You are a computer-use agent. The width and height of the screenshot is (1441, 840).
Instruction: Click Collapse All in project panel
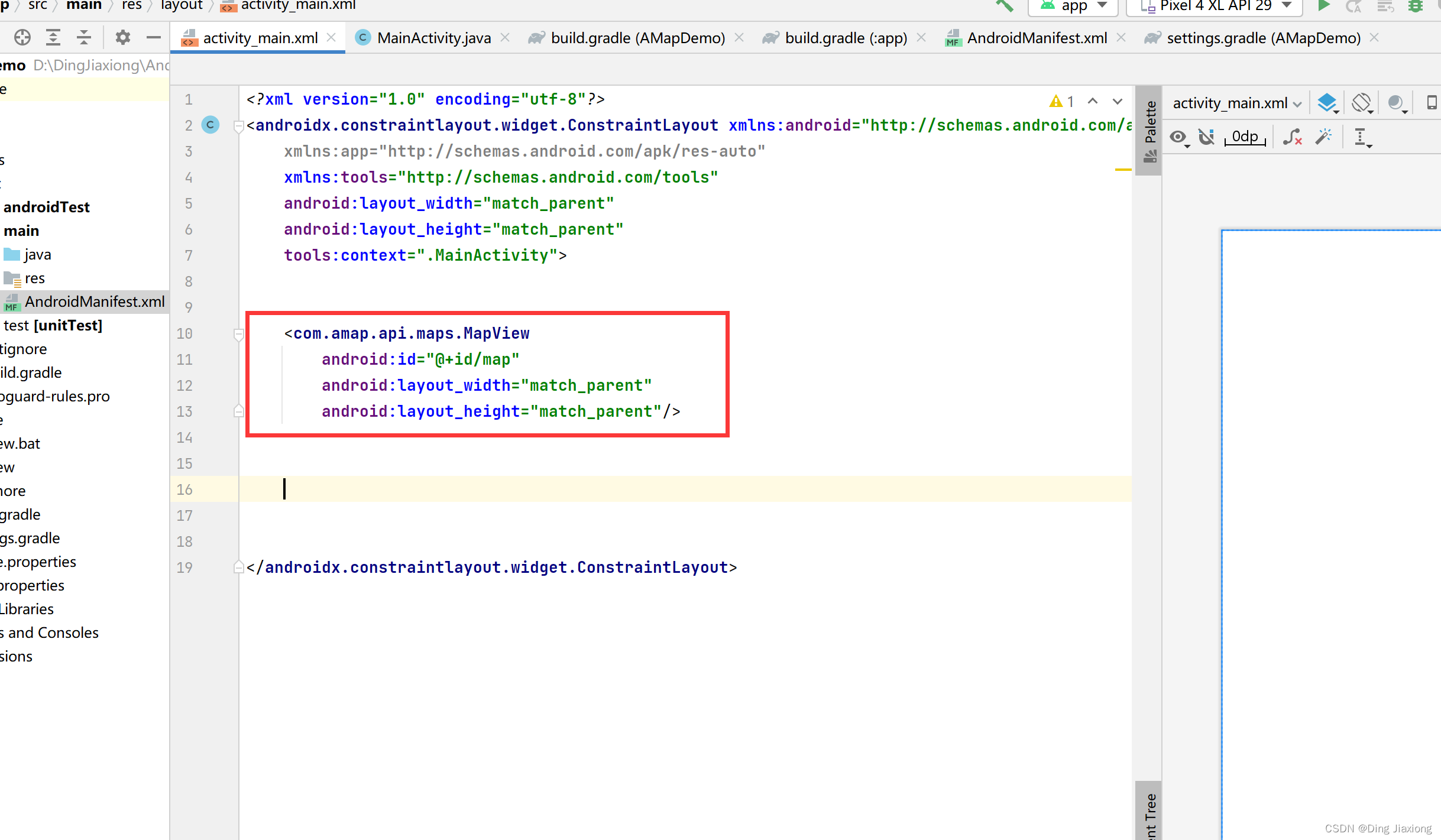(x=84, y=38)
